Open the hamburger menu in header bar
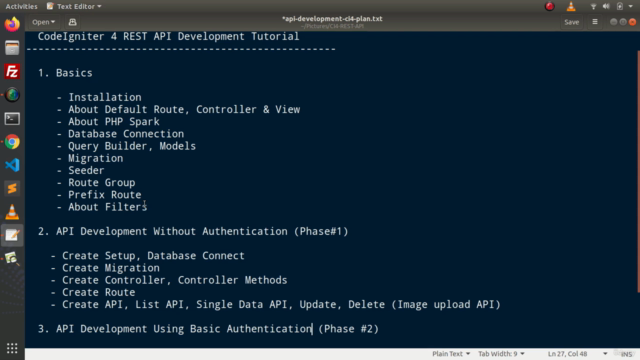640x360 pixels. (595, 22)
